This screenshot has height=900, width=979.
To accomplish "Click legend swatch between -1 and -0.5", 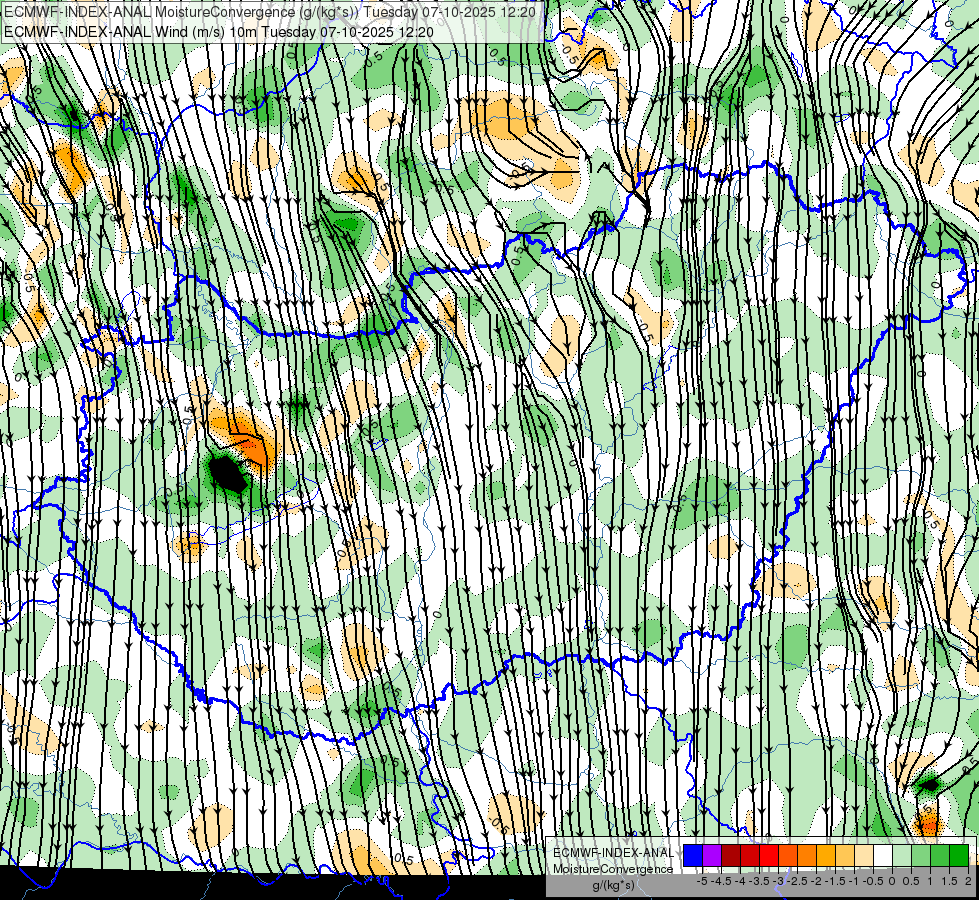I will pos(864,855).
